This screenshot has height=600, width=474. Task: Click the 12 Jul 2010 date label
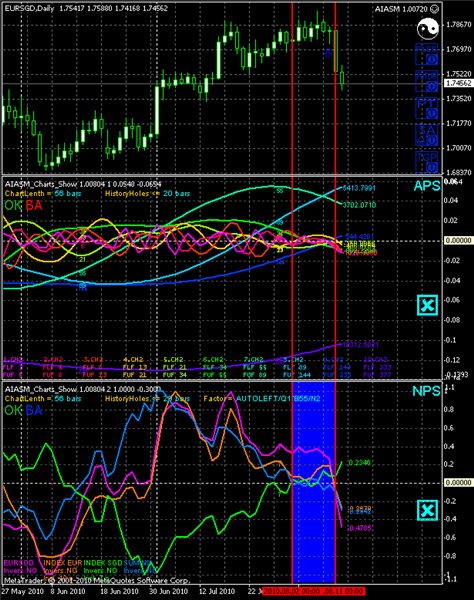click(x=217, y=591)
